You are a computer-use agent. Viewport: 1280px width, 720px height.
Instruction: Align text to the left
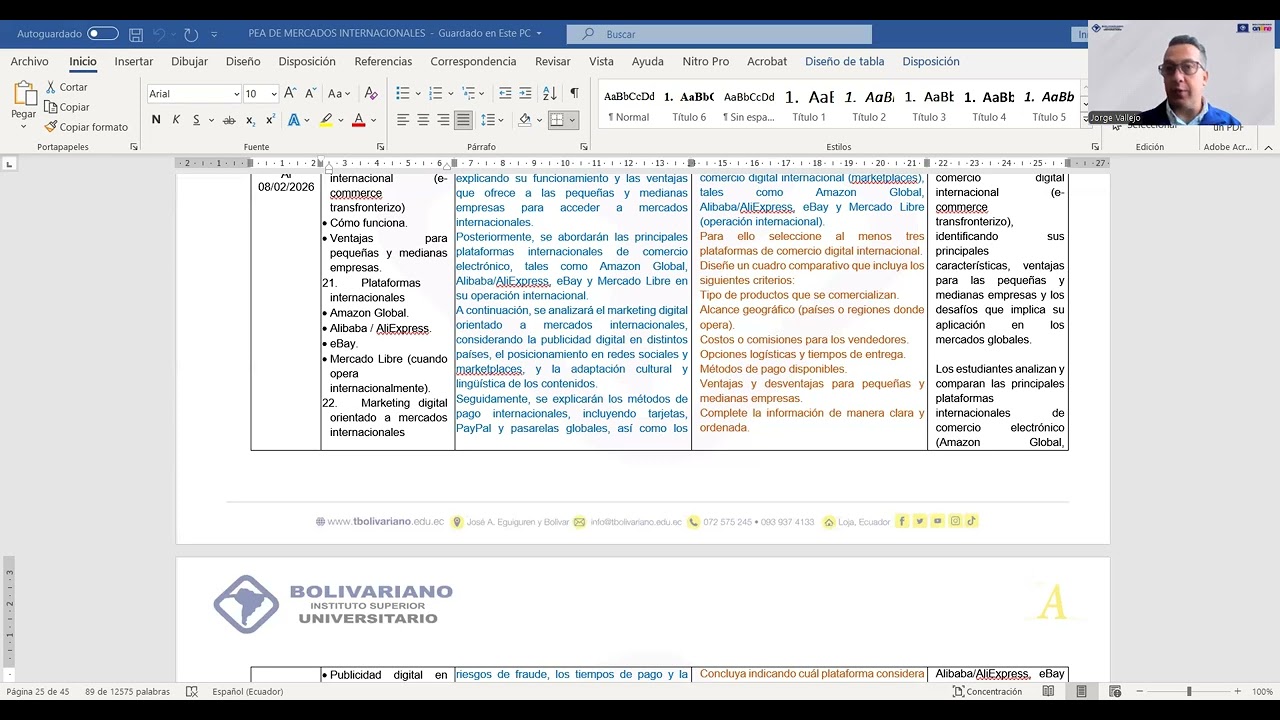403,120
